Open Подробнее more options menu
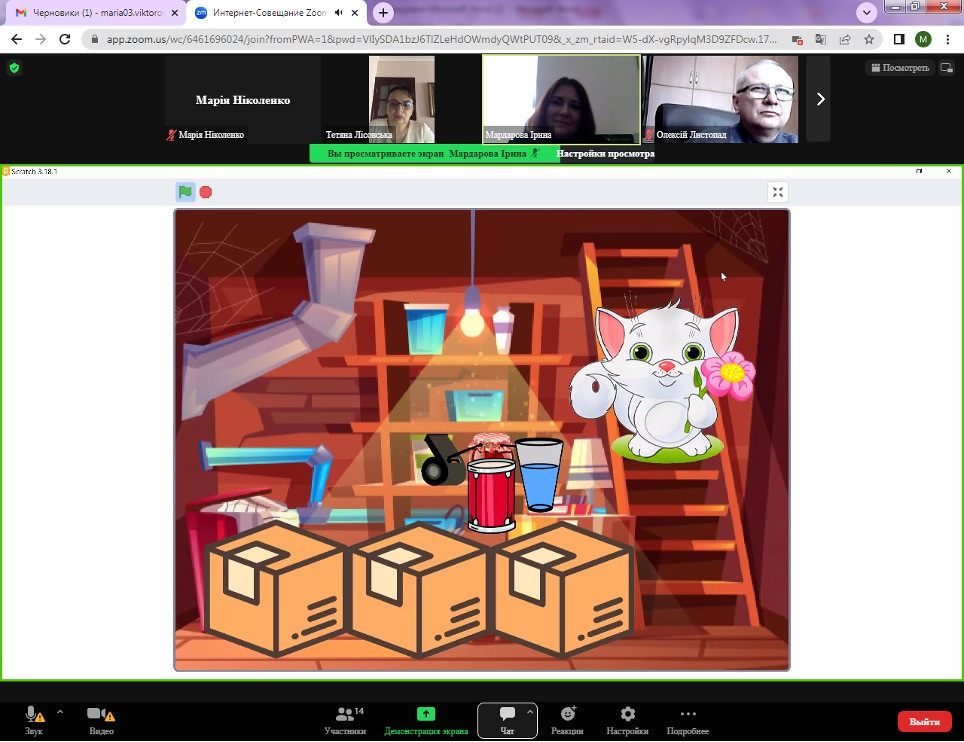The width and height of the screenshot is (964, 742). pyautogui.click(x=688, y=720)
